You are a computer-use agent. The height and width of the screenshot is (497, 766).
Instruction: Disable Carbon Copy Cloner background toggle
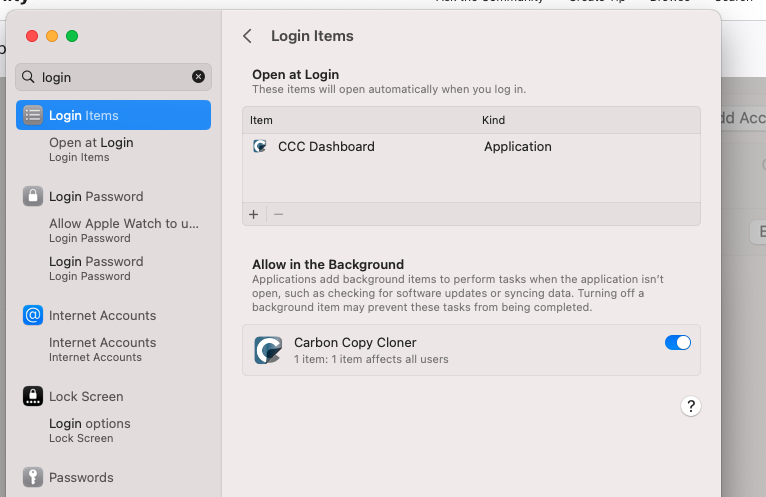pyautogui.click(x=677, y=343)
